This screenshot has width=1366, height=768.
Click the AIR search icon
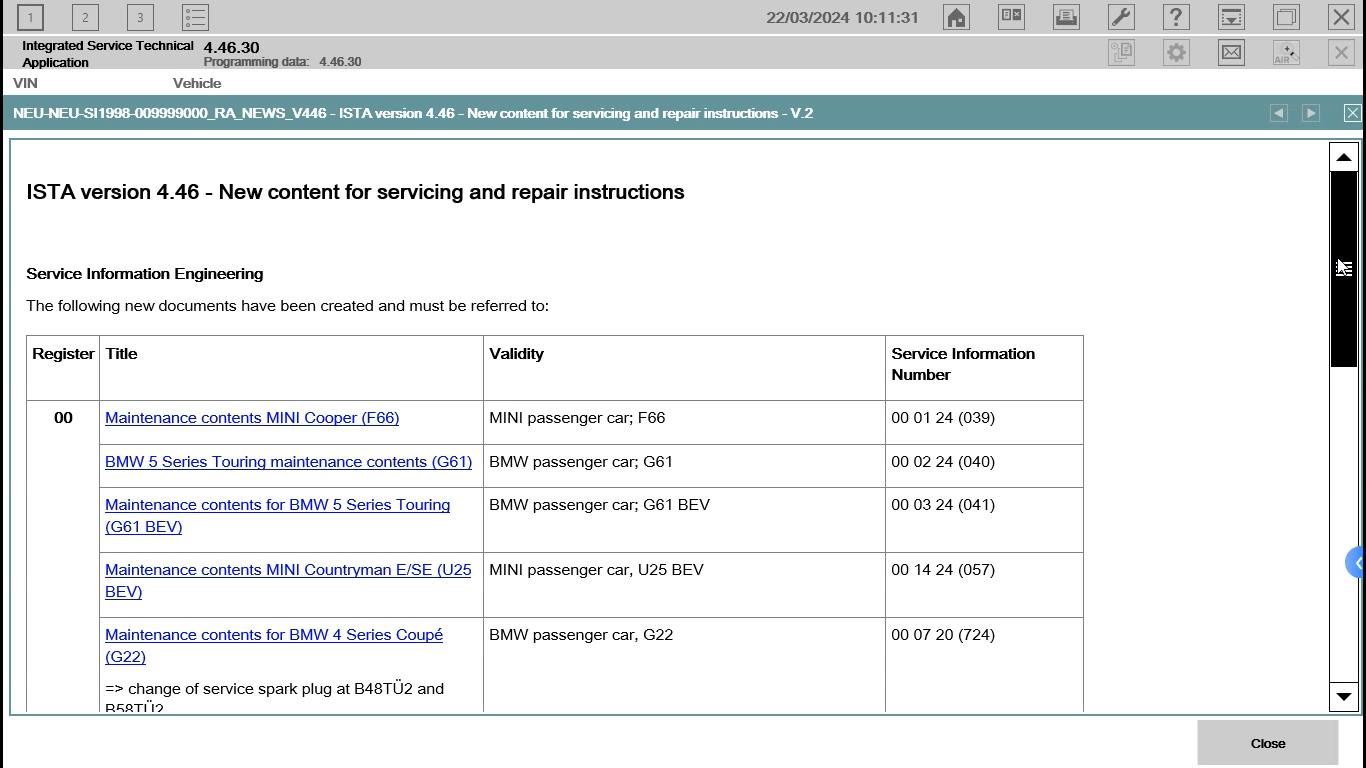[x=1286, y=52]
